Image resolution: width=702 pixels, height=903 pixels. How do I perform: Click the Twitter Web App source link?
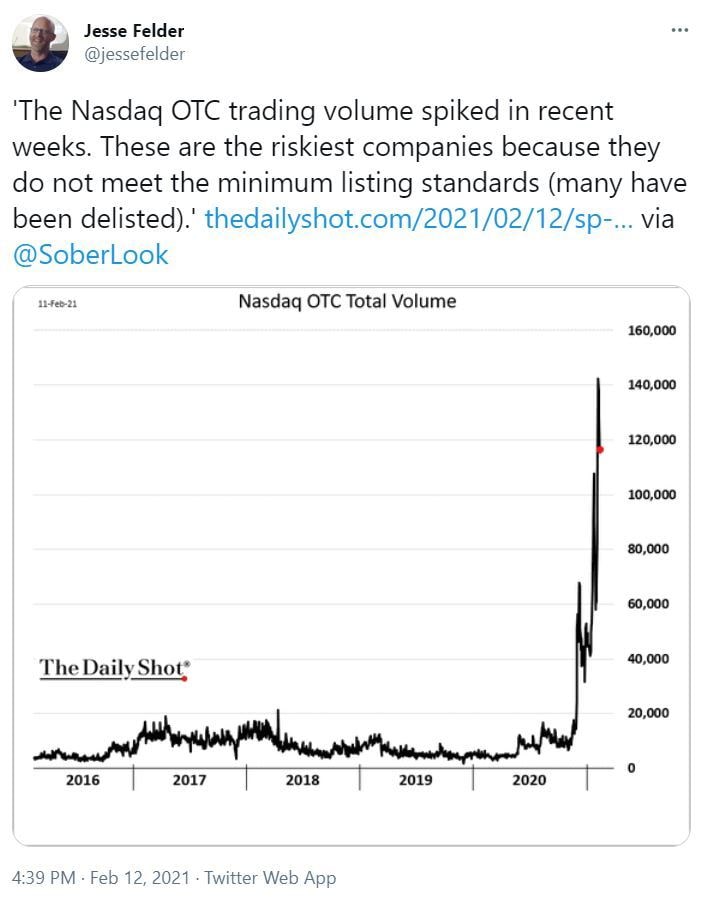(270, 878)
